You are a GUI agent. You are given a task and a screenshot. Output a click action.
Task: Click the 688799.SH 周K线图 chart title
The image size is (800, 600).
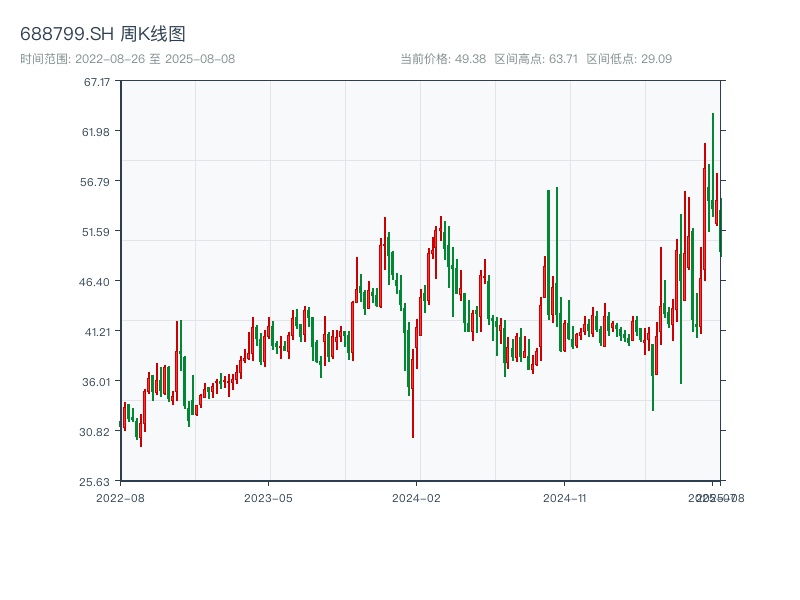pos(103,34)
